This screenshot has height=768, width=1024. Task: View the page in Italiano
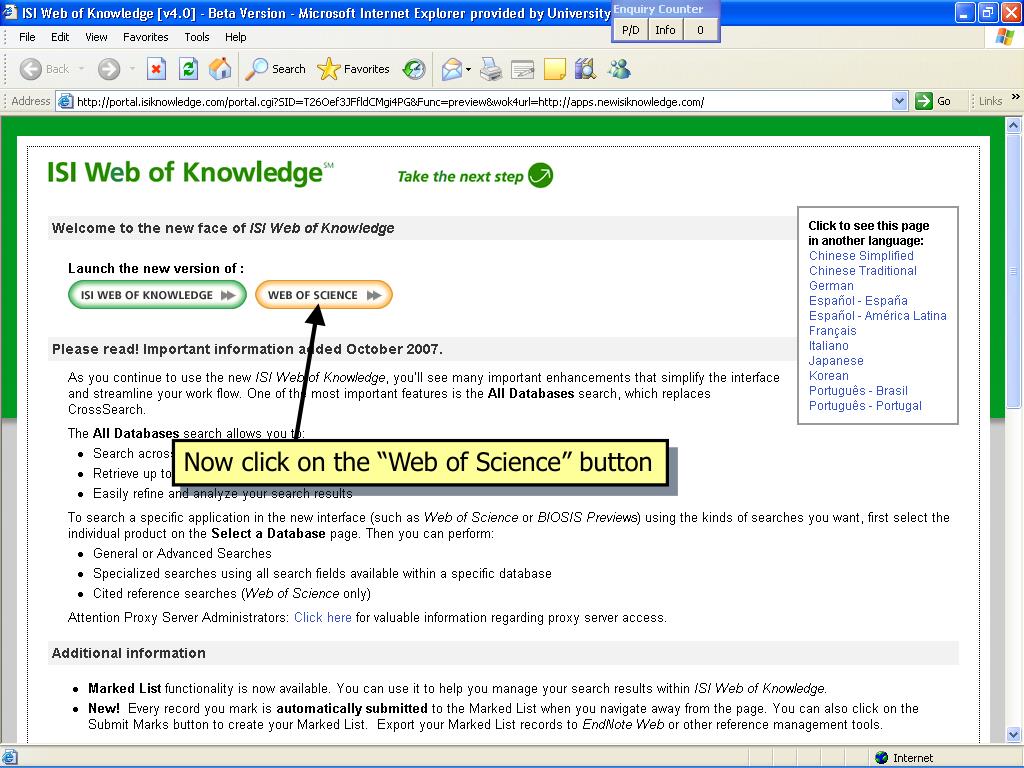pos(829,345)
